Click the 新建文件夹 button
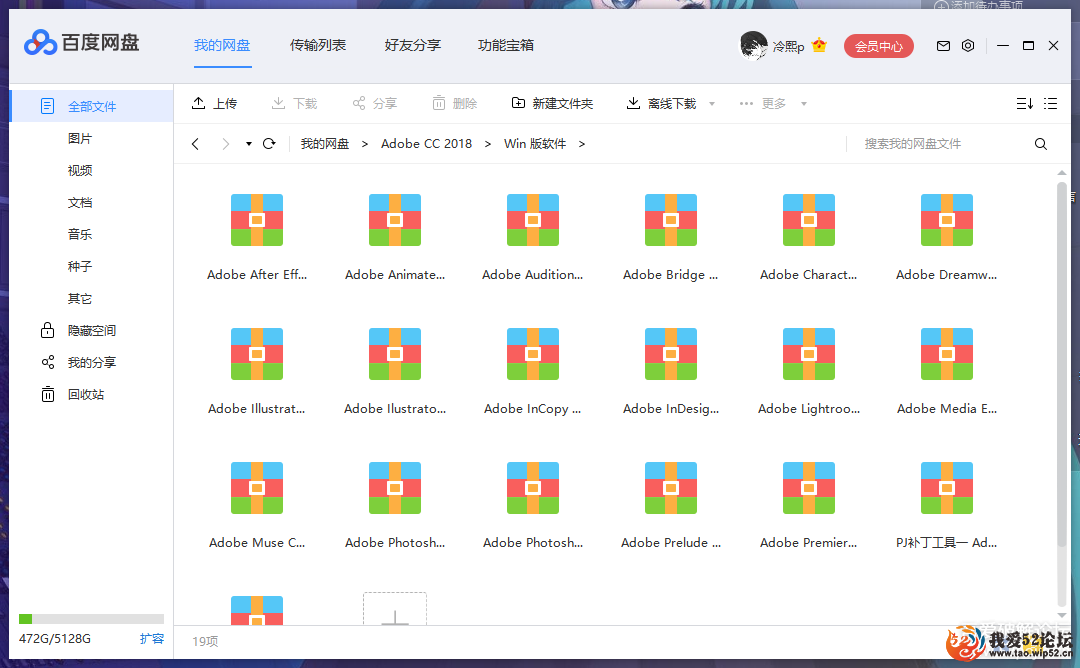Image resolution: width=1080 pixels, height=668 pixels. 552,103
